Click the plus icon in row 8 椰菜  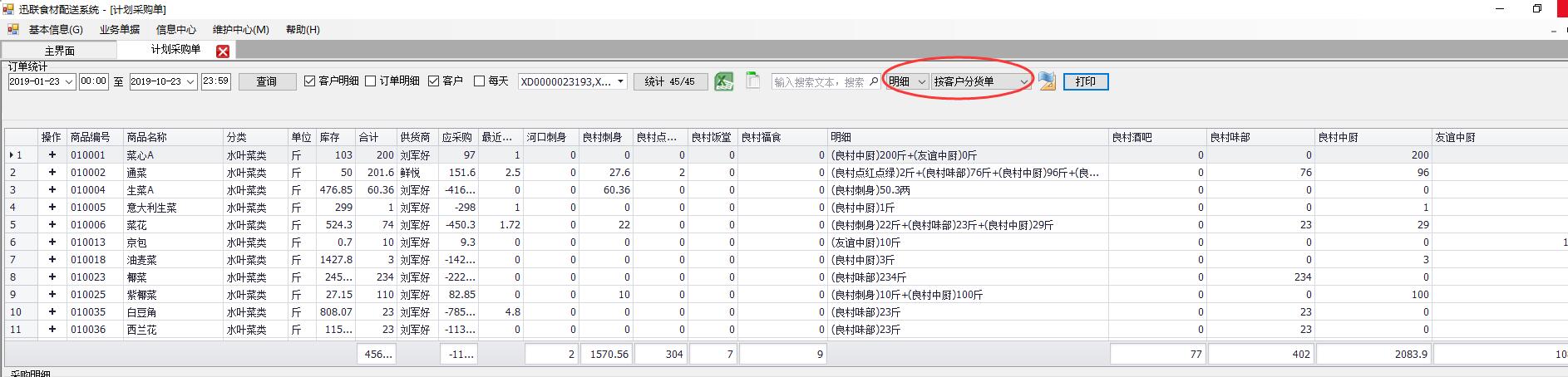(52, 277)
